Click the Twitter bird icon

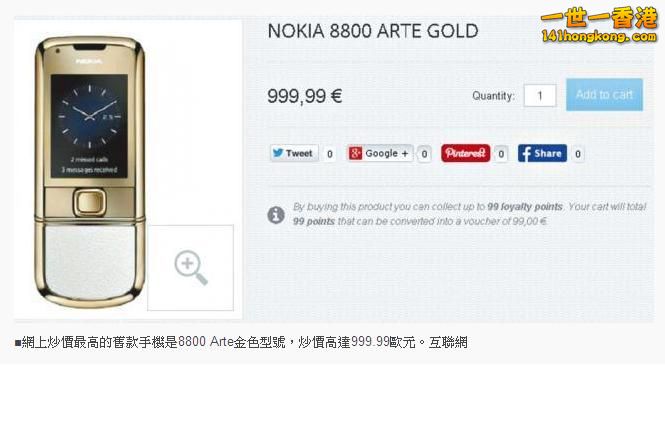click(278, 153)
